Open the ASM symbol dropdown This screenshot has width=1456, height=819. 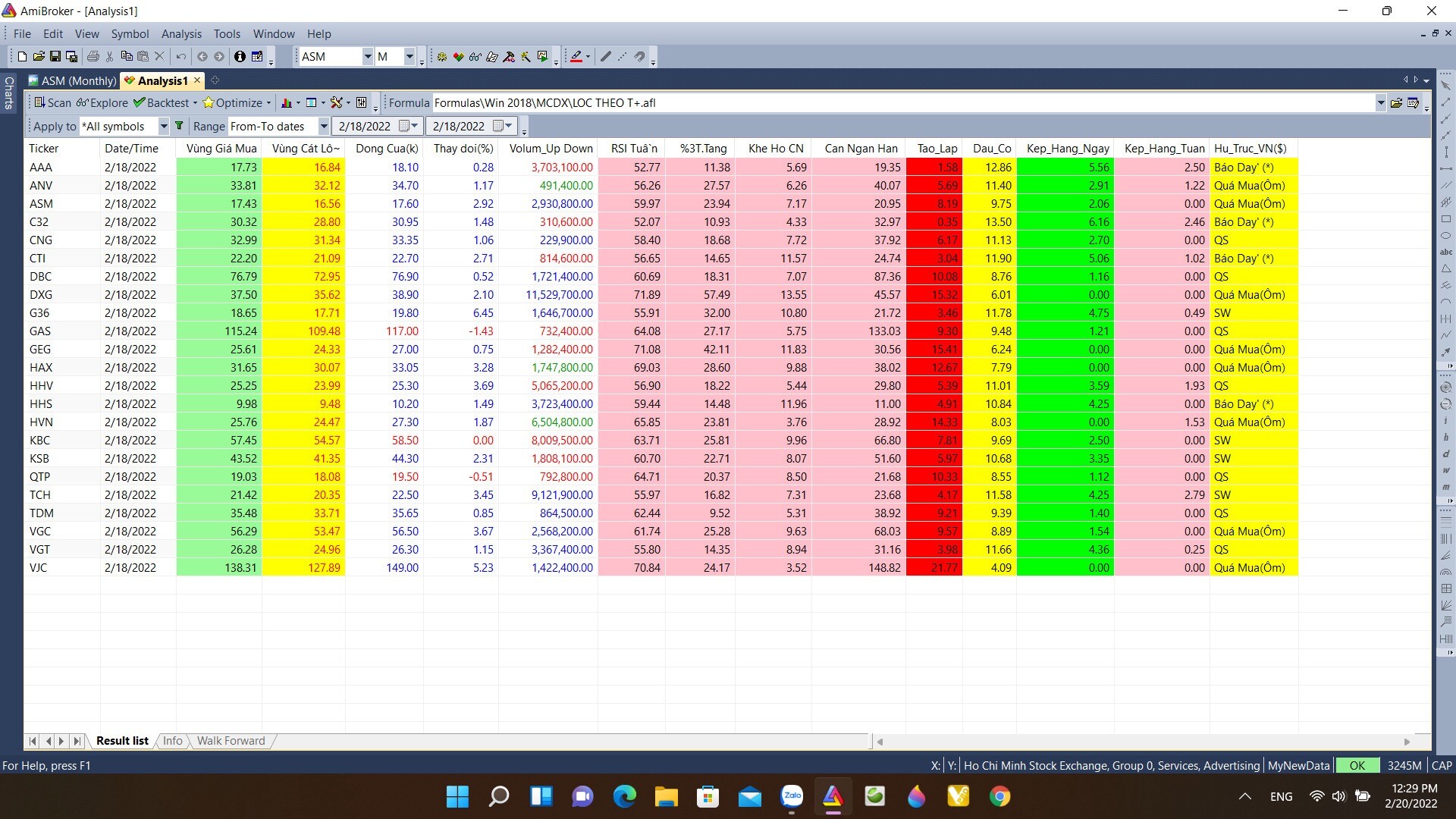click(368, 56)
